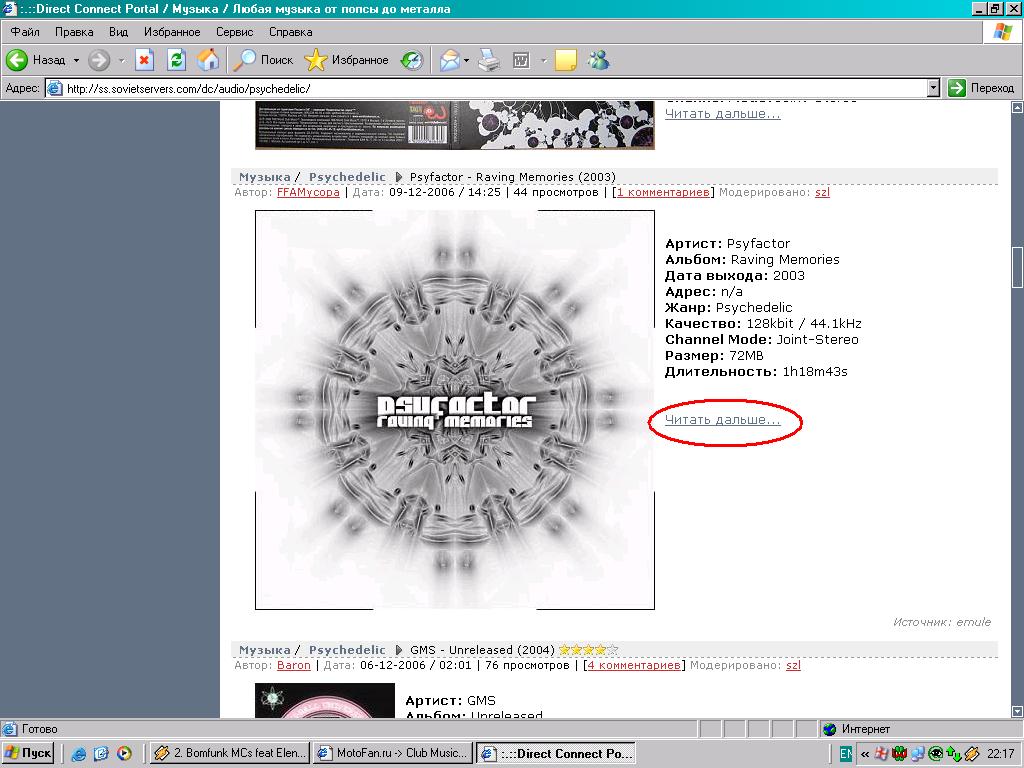The width and height of the screenshot is (1024, 768).
Task: Click the scrollbar up arrow
Action: [1017, 108]
